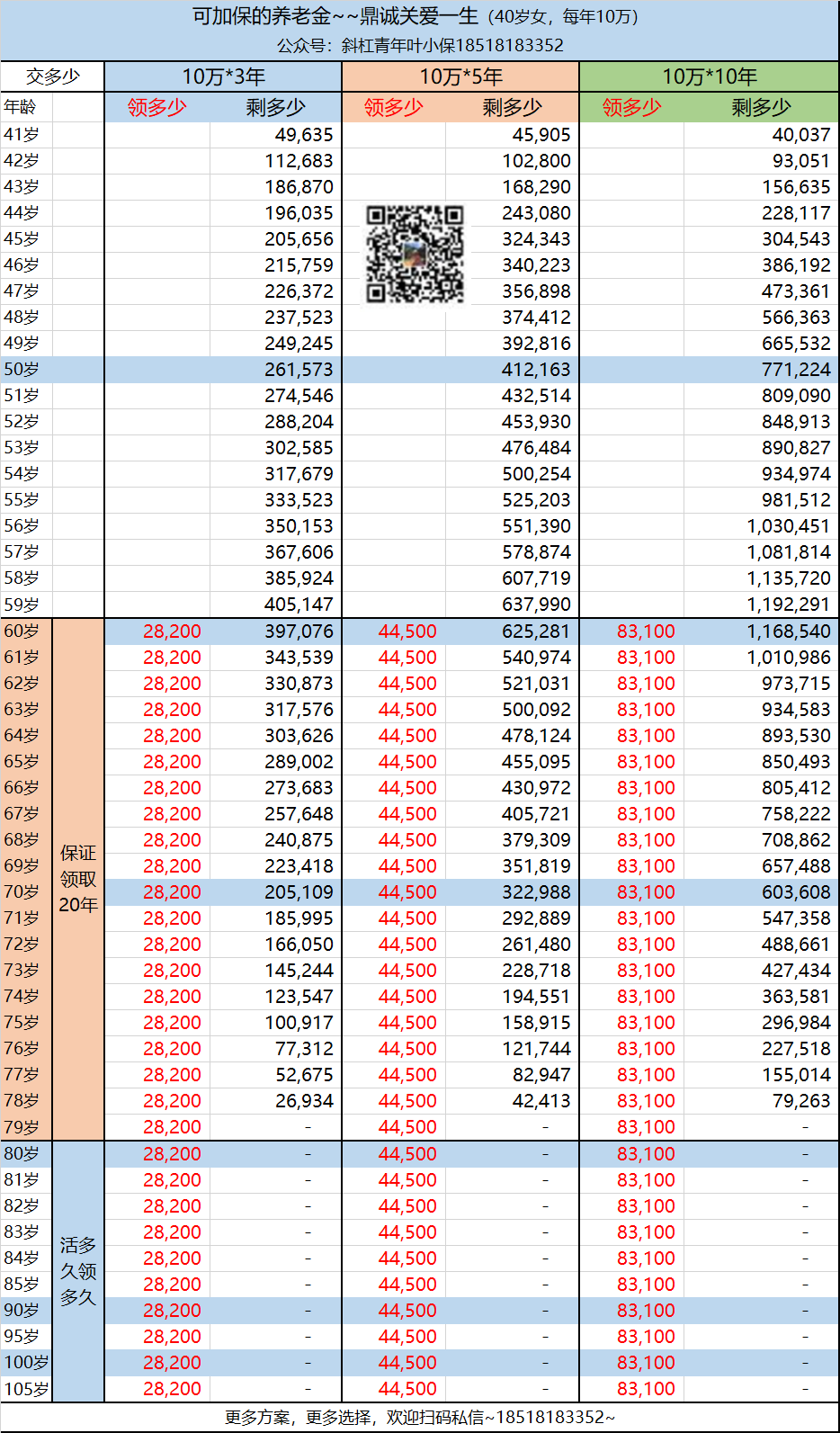The height and width of the screenshot is (1433, 840).
Task: Select the 79岁 age label
Action: (x=22, y=1127)
